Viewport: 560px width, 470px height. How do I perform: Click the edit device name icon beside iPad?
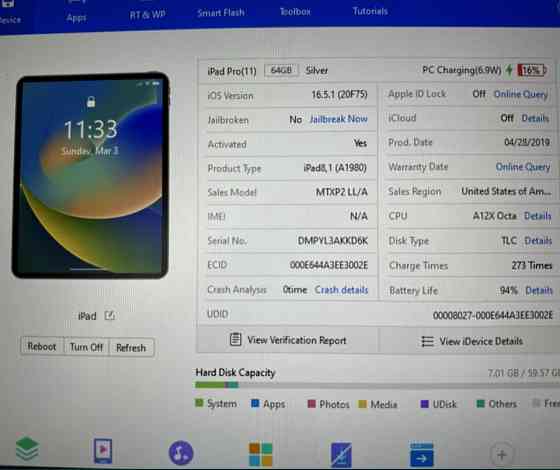pyautogui.click(x=110, y=316)
